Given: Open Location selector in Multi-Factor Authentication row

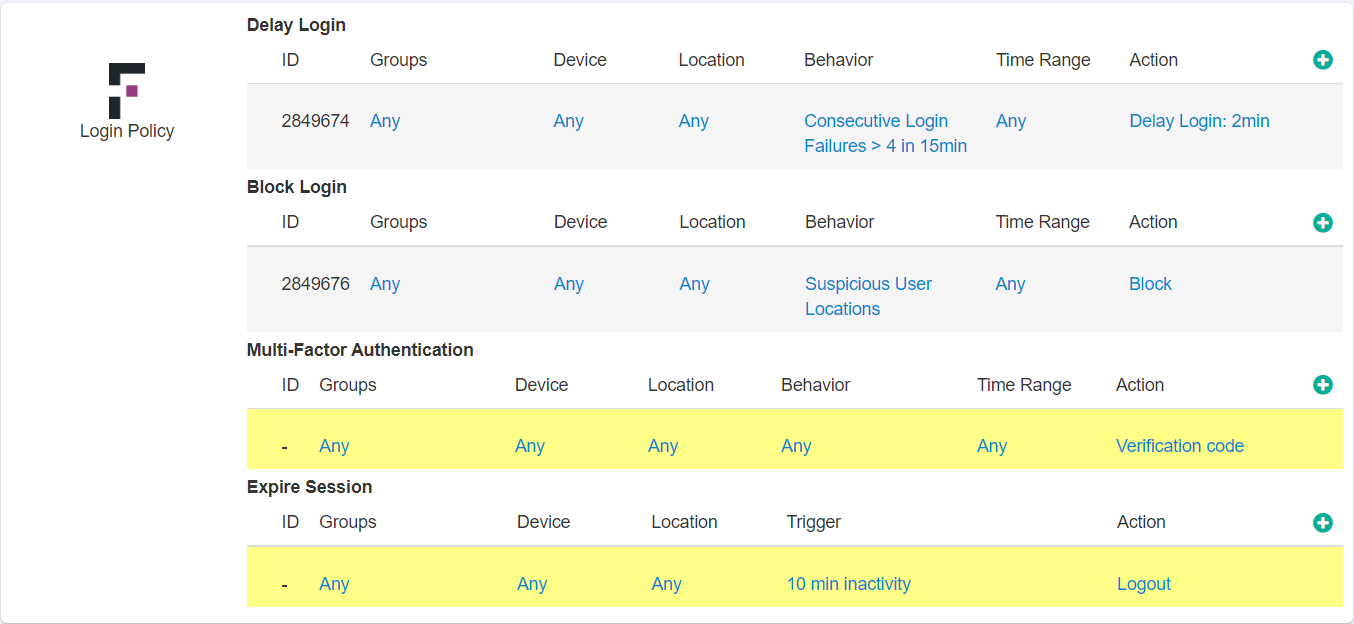Looking at the screenshot, I should [x=663, y=445].
